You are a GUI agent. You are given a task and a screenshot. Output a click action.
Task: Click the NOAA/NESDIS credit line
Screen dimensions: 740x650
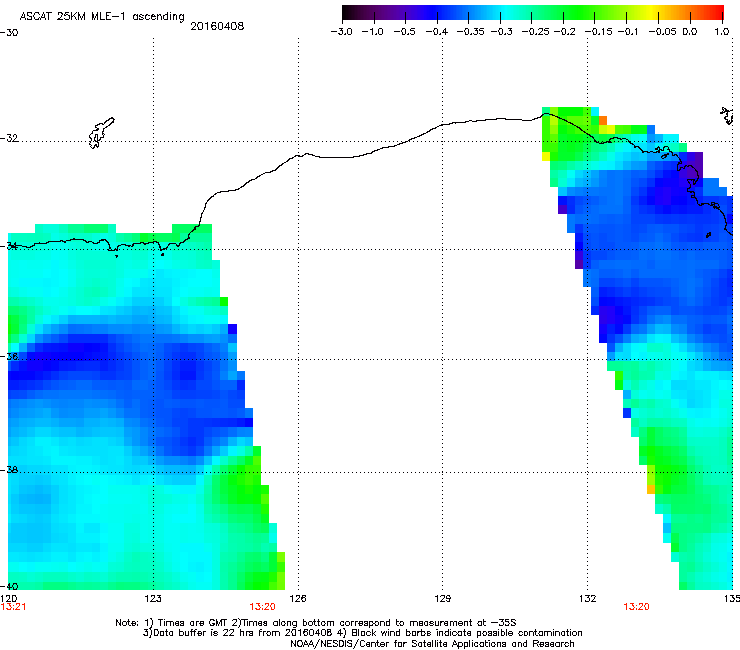pyautogui.click(x=432, y=644)
